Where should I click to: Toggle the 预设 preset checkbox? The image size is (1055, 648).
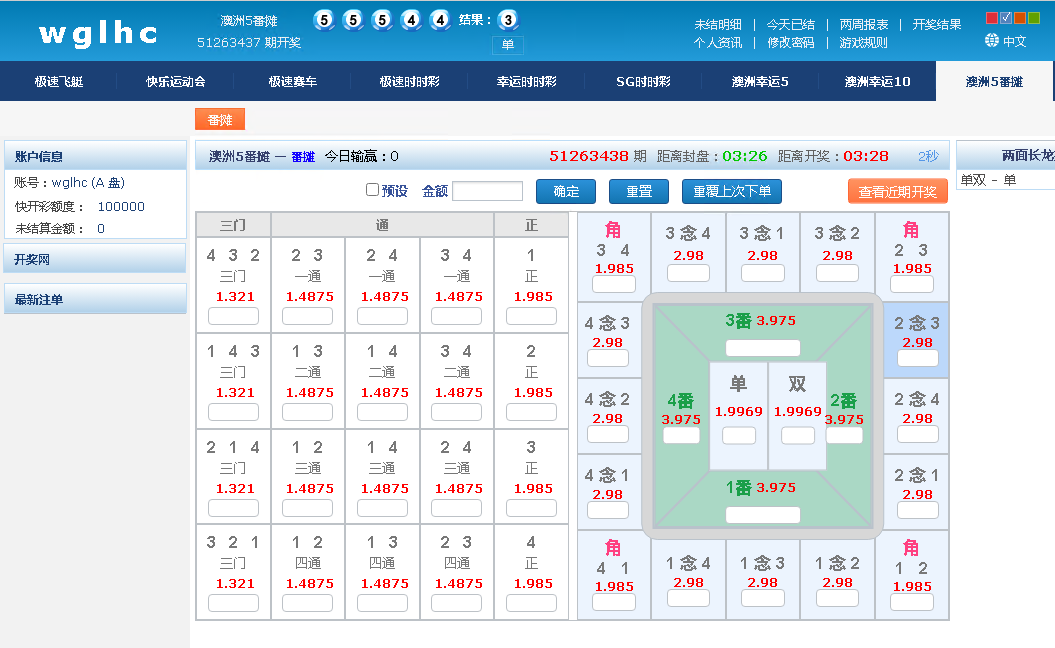[373, 190]
